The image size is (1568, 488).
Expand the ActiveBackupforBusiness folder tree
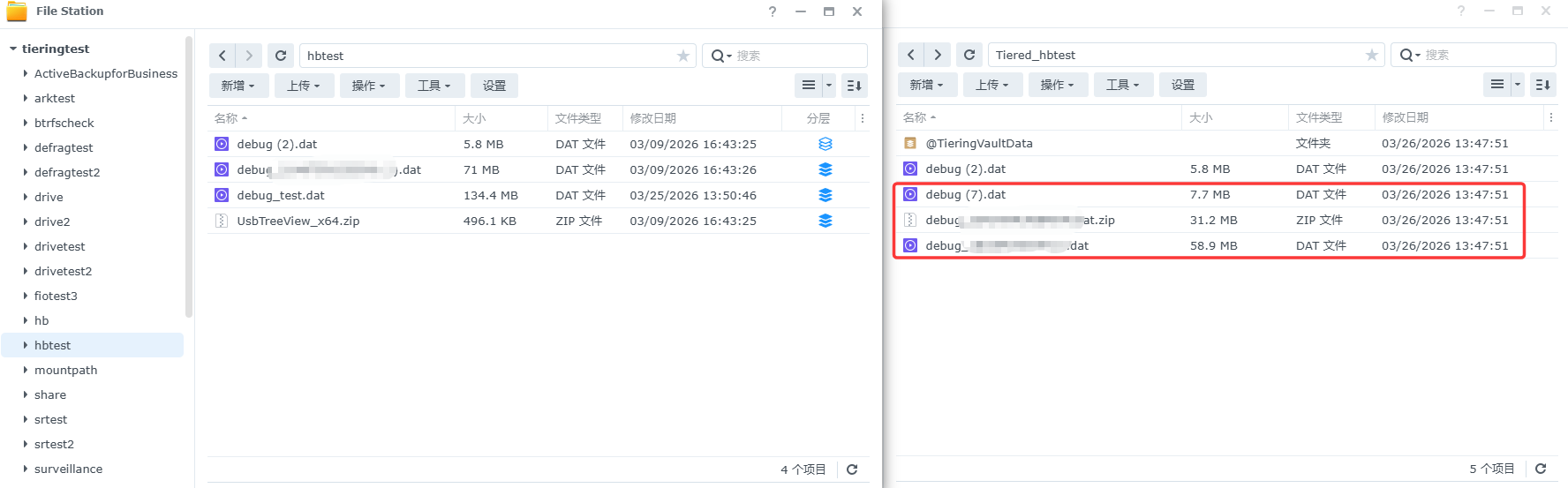point(26,74)
